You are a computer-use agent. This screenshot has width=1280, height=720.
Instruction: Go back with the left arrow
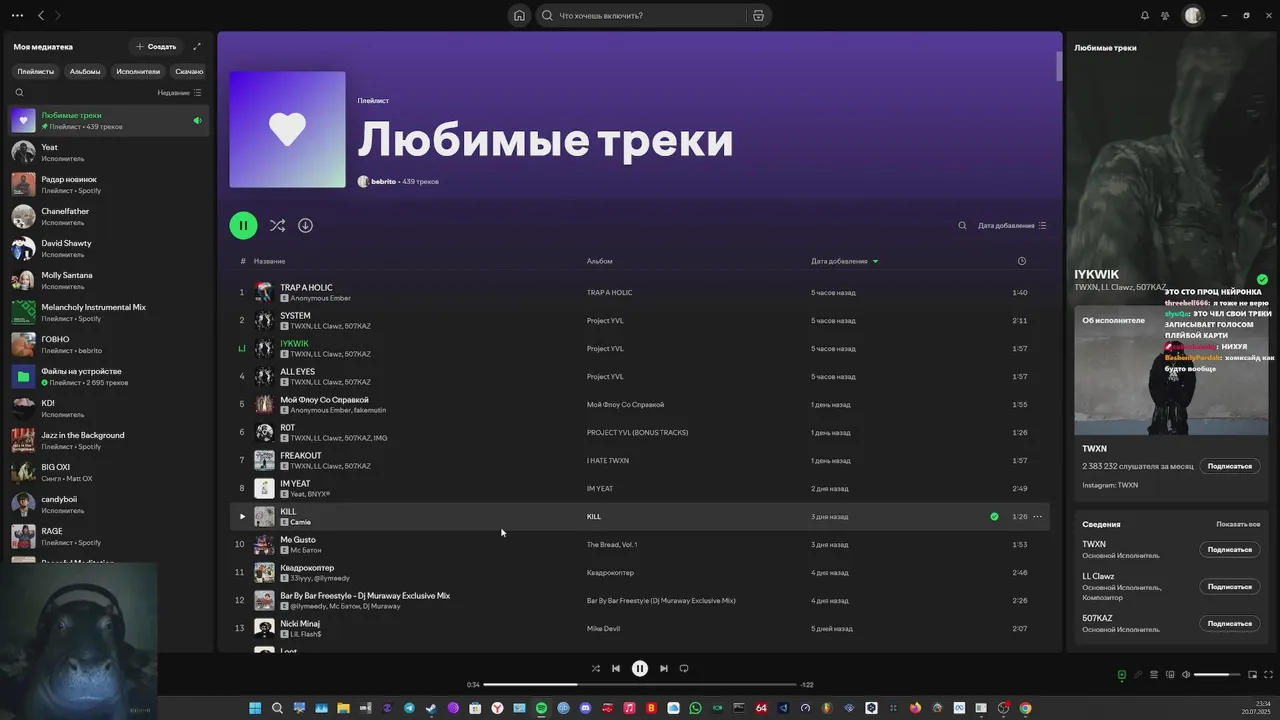pyautogui.click(x=41, y=15)
